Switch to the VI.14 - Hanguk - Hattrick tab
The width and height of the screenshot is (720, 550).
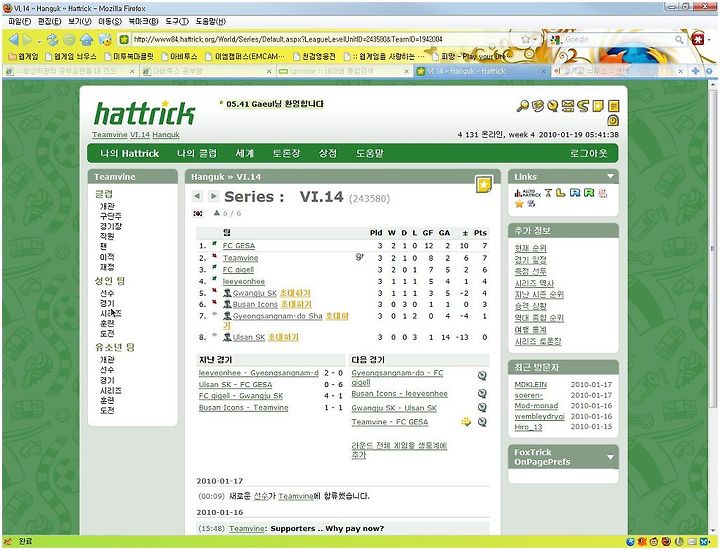(481, 71)
